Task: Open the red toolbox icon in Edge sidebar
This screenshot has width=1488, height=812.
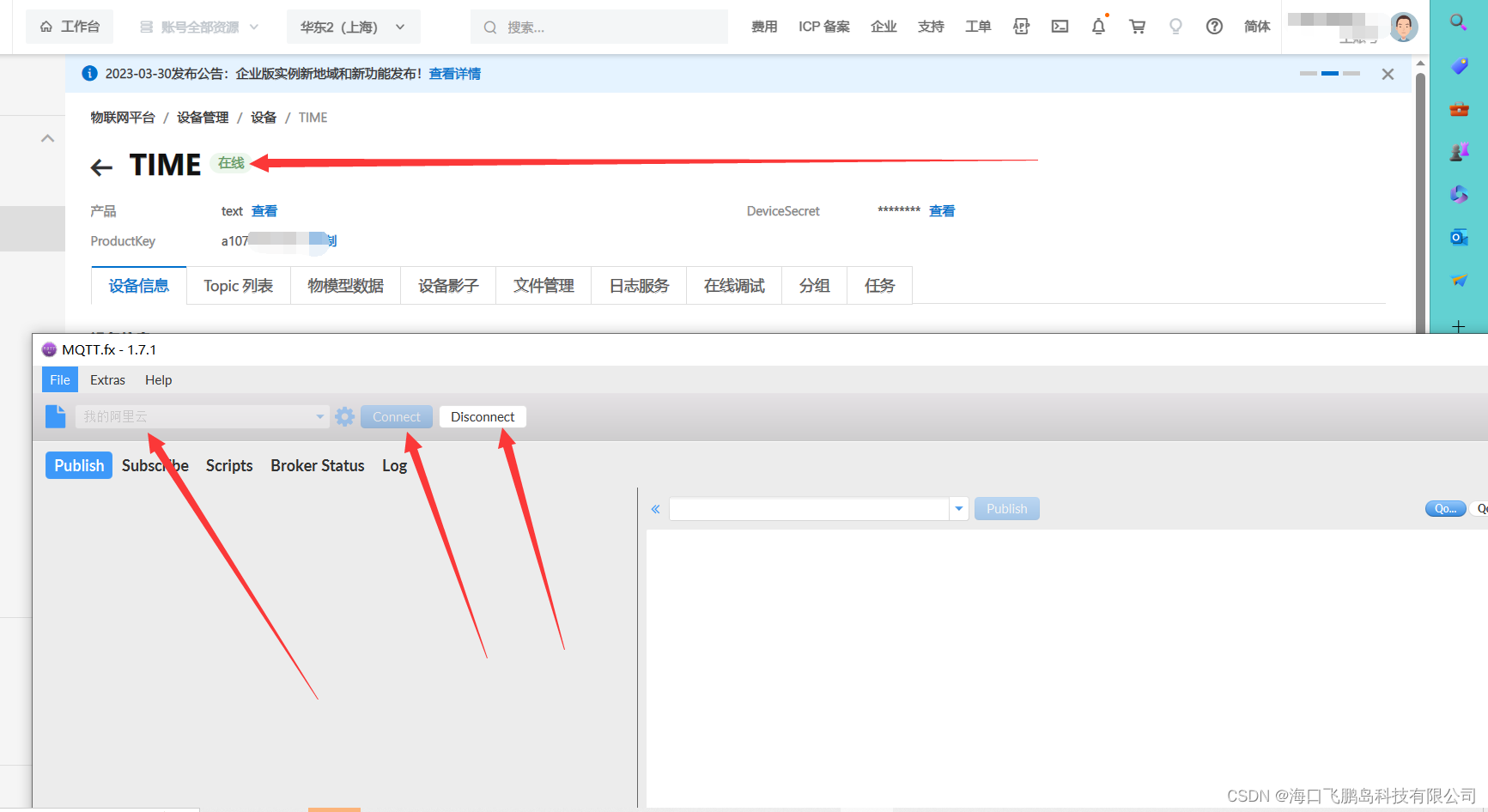Action: pyautogui.click(x=1459, y=109)
